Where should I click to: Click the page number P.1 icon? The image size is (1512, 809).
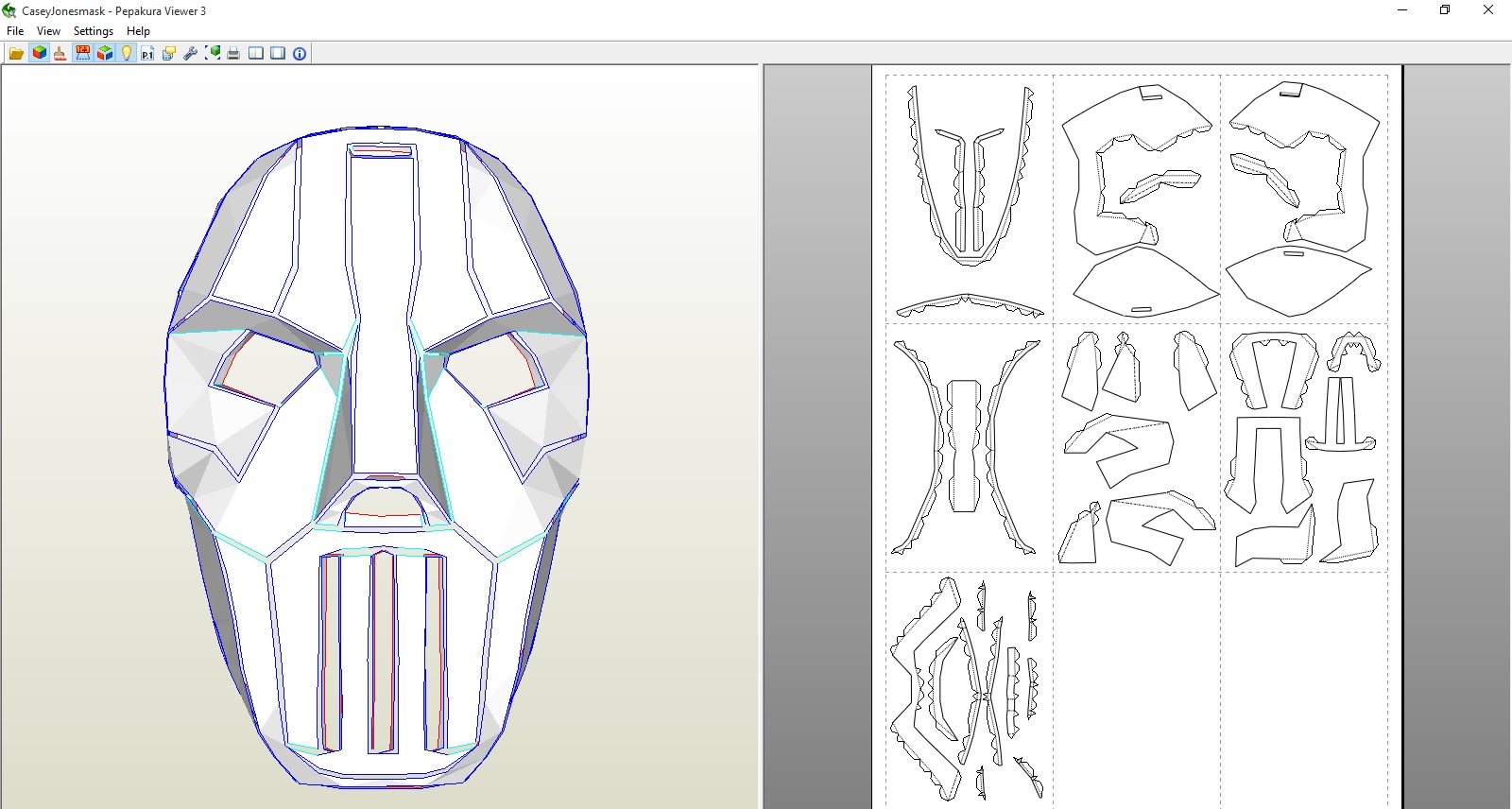tap(147, 53)
